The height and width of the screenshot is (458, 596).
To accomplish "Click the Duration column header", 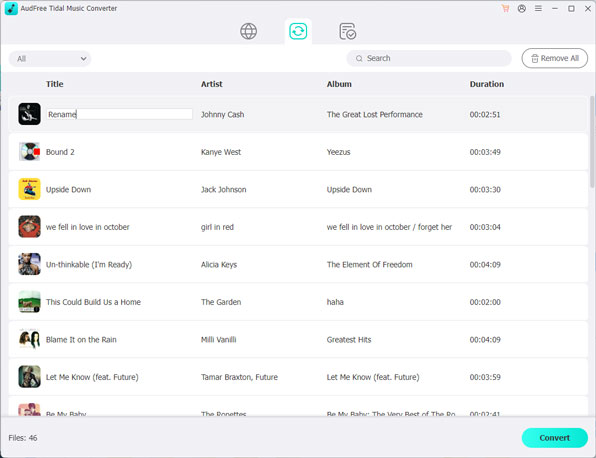I will pyautogui.click(x=487, y=84).
